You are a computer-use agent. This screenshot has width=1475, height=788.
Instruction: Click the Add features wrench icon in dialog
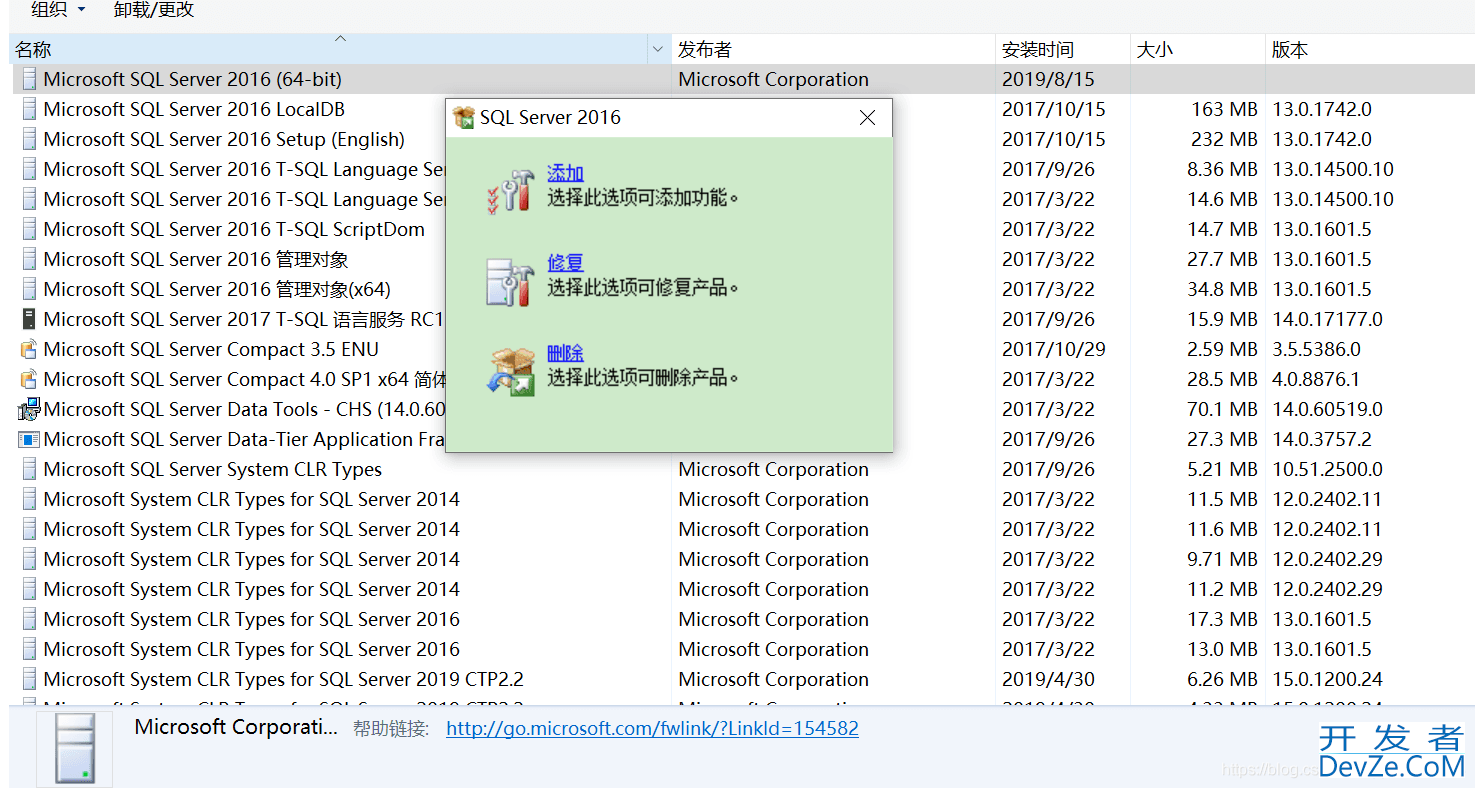[511, 190]
